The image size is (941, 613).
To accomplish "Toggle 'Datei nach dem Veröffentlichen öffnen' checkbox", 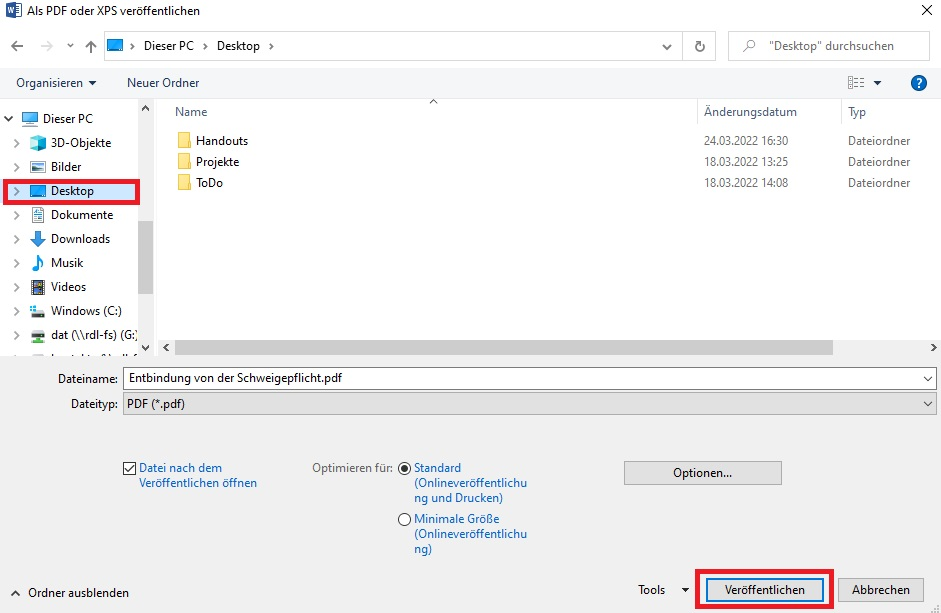I will [x=129, y=468].
